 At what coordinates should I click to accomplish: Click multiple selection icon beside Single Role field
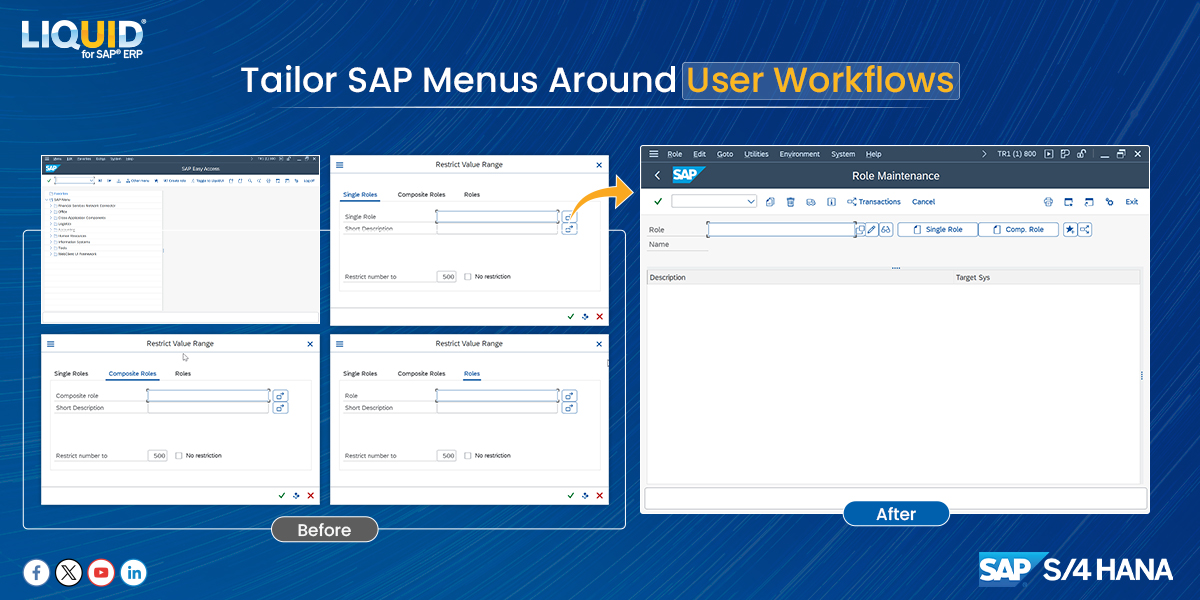(569, 216)
